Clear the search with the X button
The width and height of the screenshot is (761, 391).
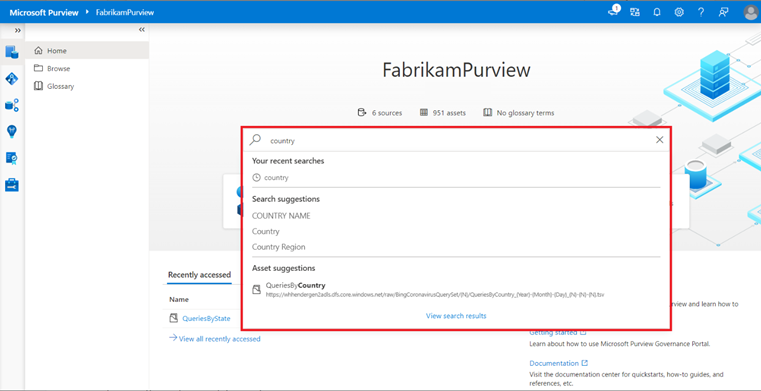tap(660, 140)
